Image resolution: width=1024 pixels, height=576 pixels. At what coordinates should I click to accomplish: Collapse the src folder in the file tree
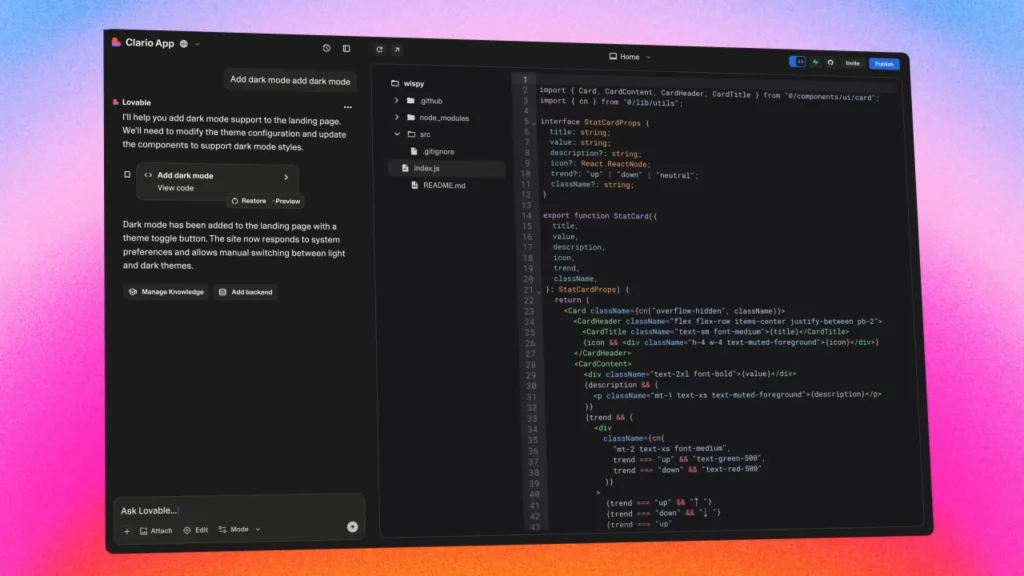click(x=397, y=133)
